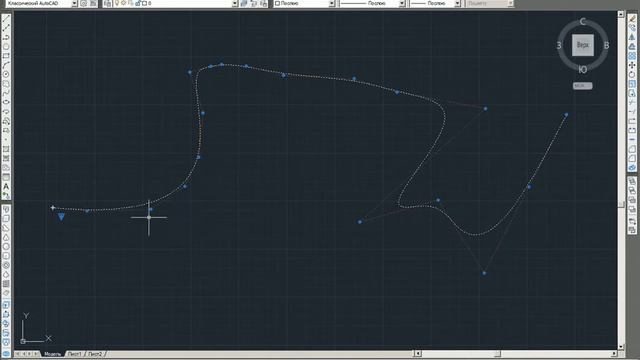Click ViewCube east direction 'В'
The width and height of the screenshot is (640, 360).
click(607, 45)
